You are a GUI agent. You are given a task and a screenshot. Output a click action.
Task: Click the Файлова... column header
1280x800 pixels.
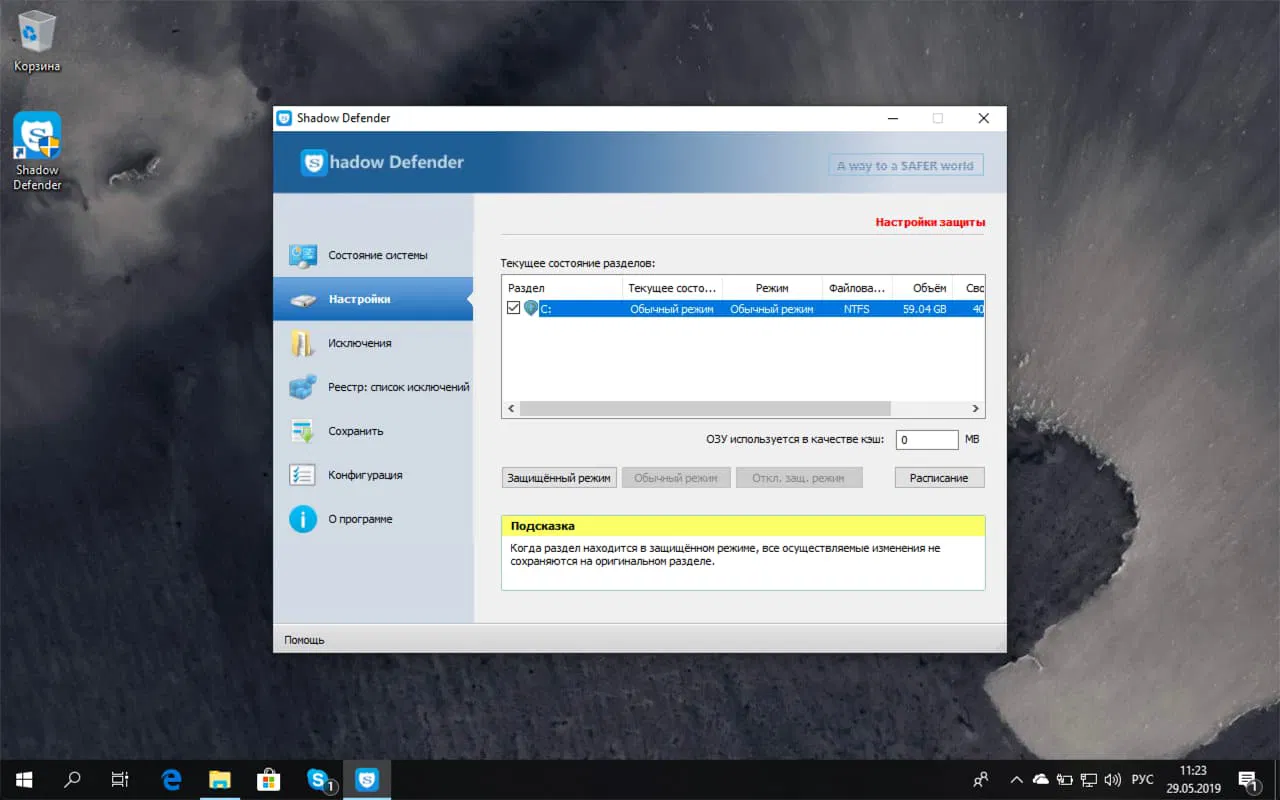coord(857,288)
